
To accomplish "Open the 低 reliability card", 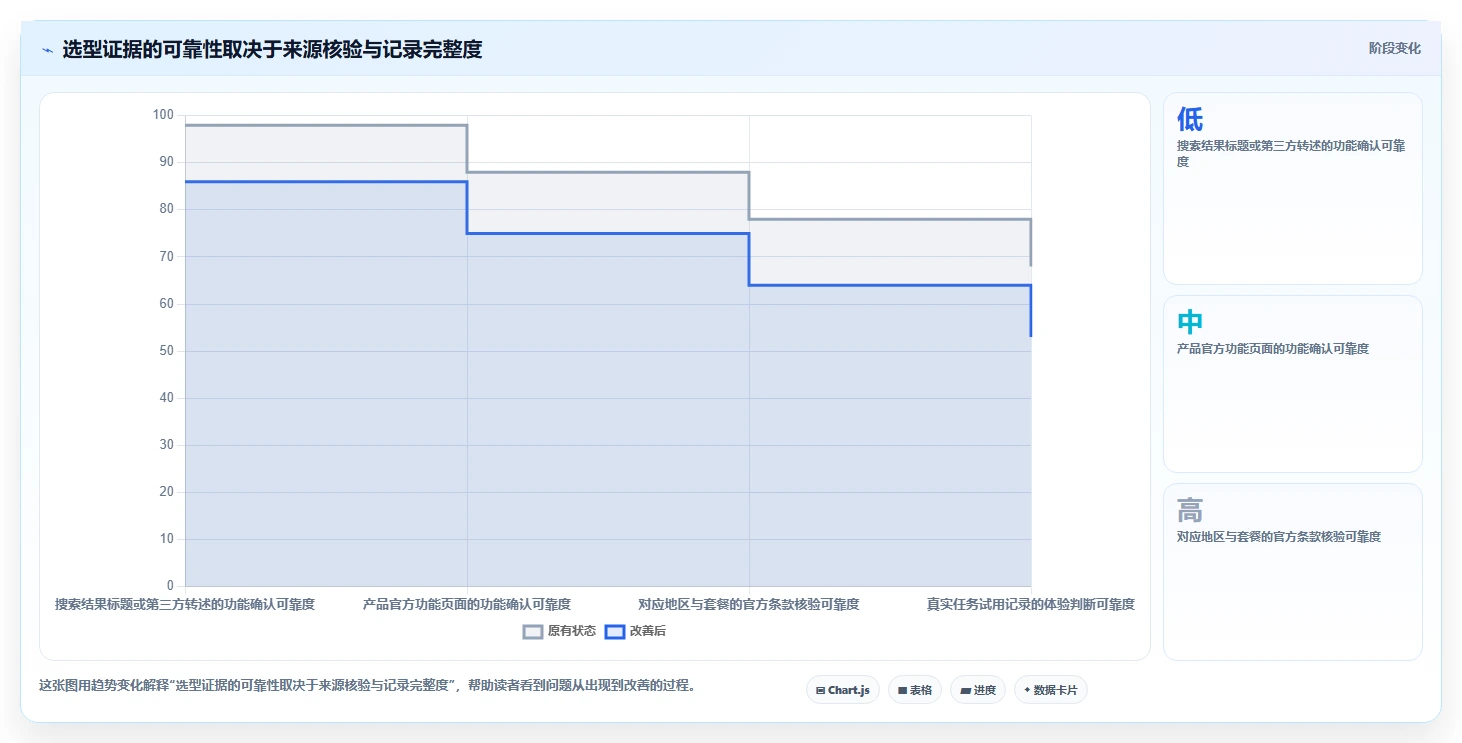I will (x=1292, y=189).
